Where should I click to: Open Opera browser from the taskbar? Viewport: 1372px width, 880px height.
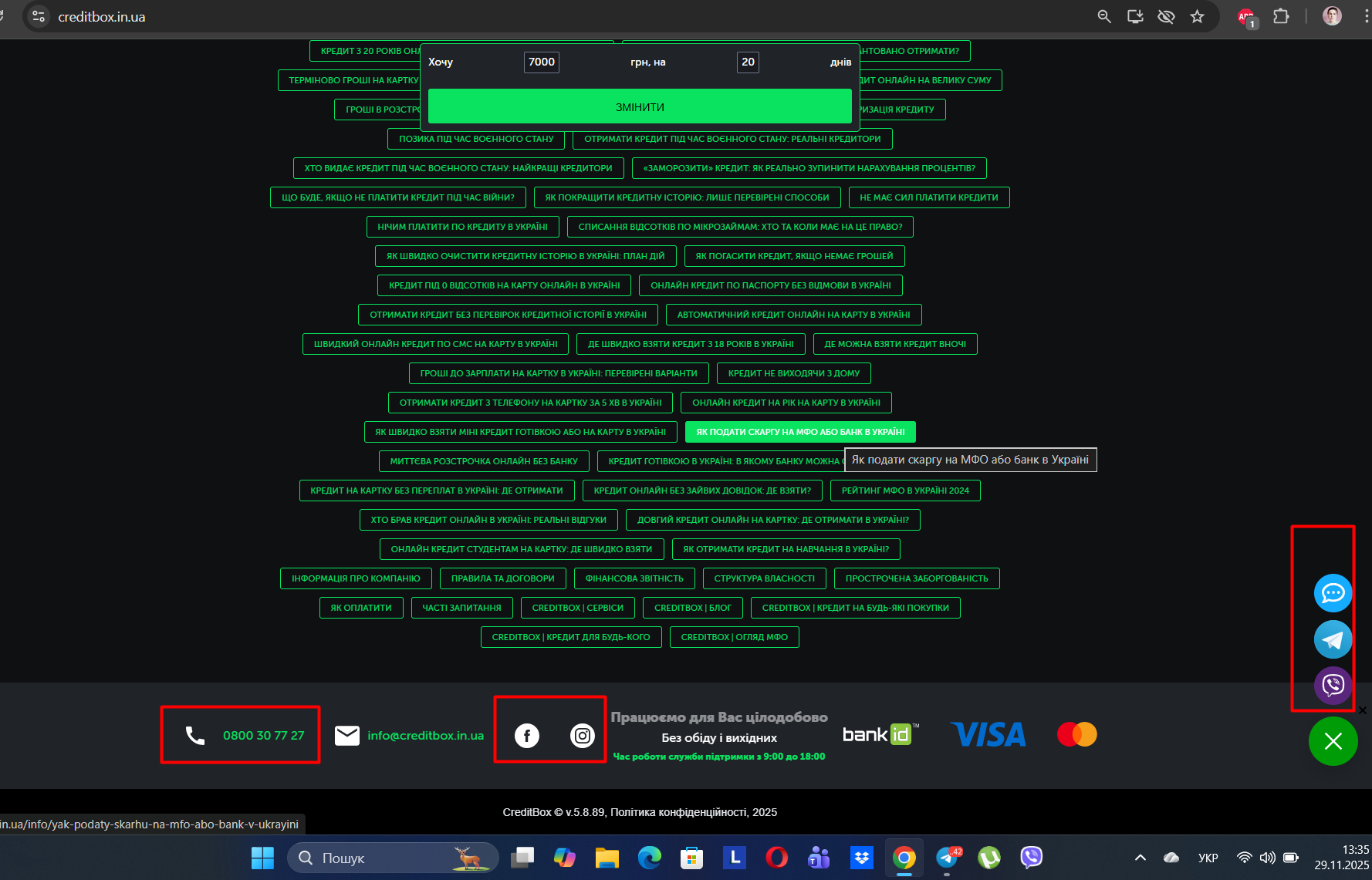click(777, 858)
